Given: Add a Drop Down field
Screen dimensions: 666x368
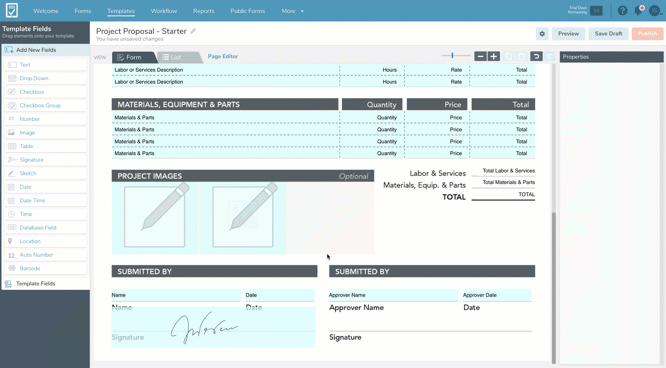Looking at the screenshot, I should click(46, 78).
